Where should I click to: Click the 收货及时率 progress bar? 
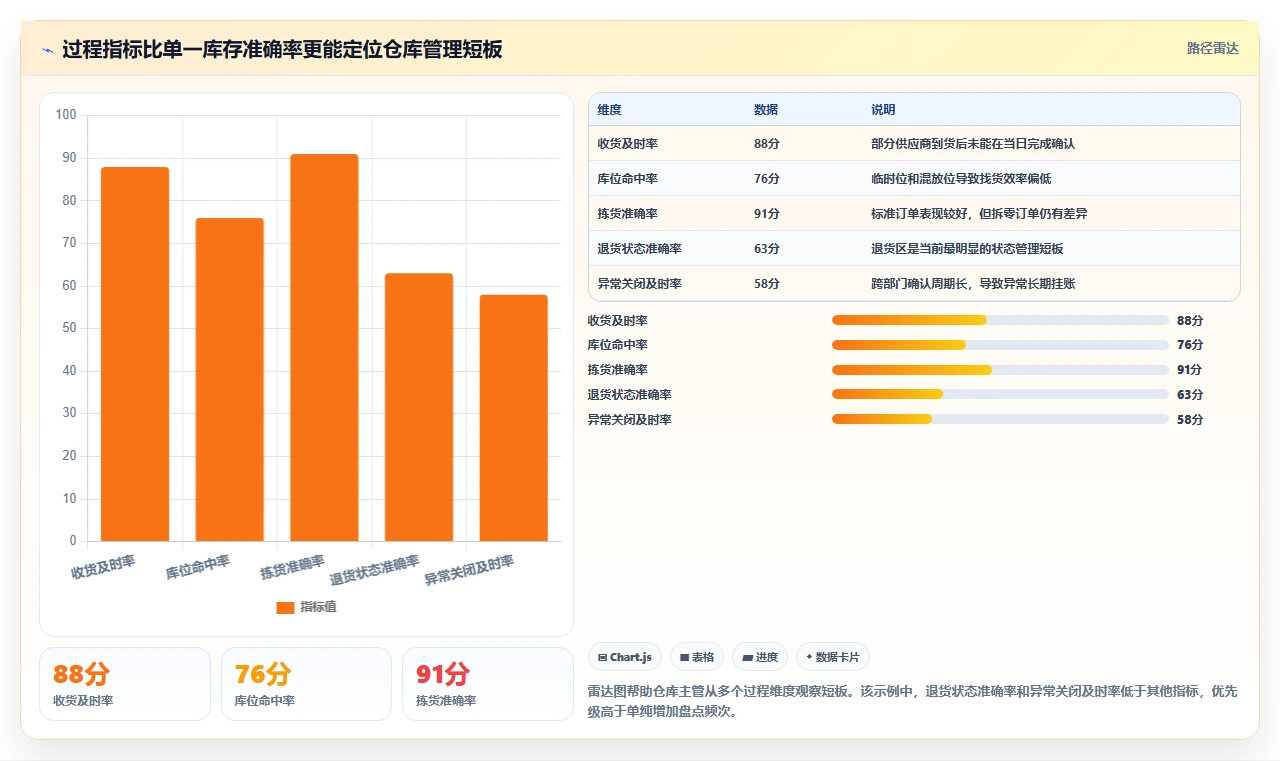[1000, 320]
